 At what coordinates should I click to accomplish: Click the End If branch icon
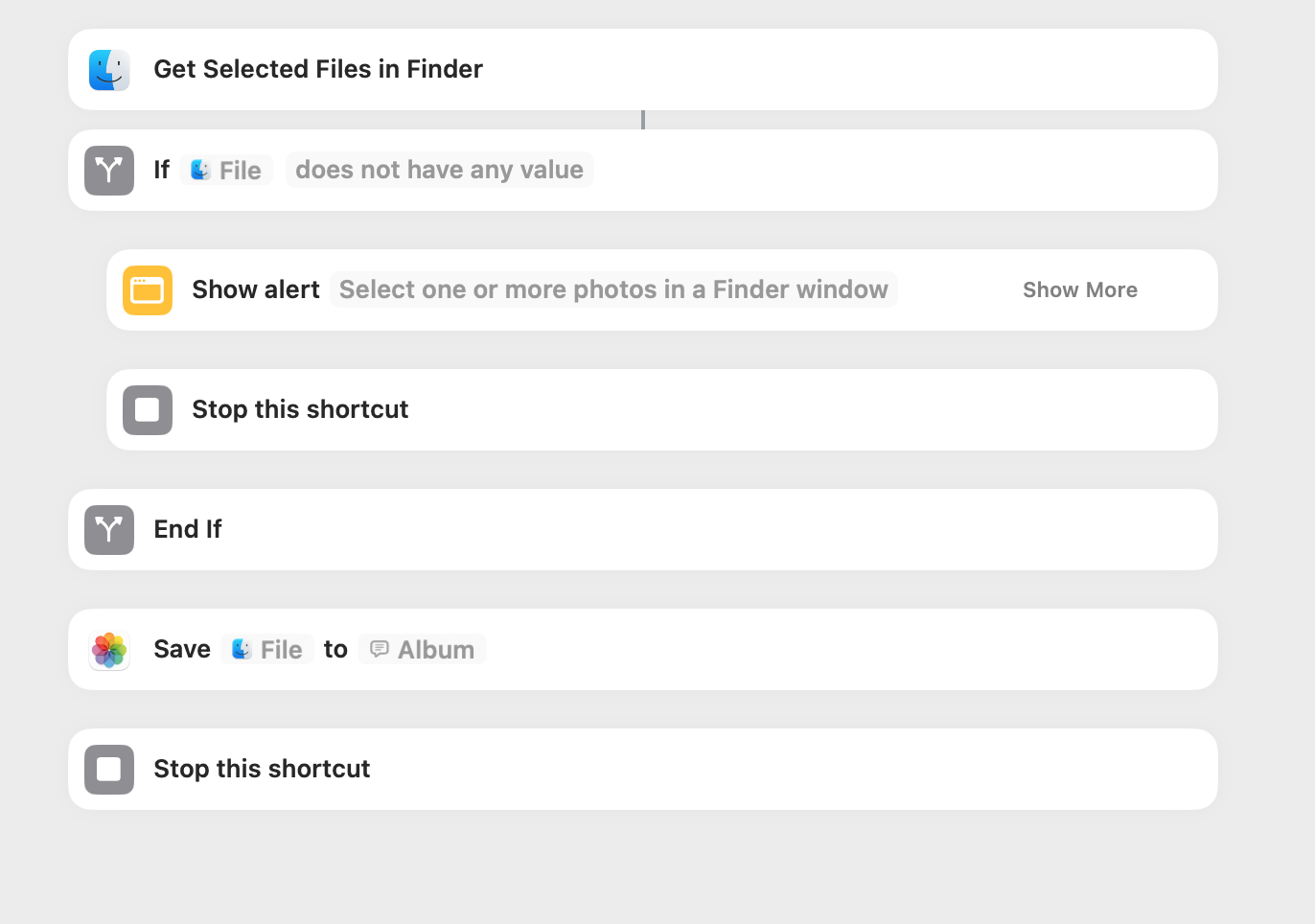tap(109, 530)
